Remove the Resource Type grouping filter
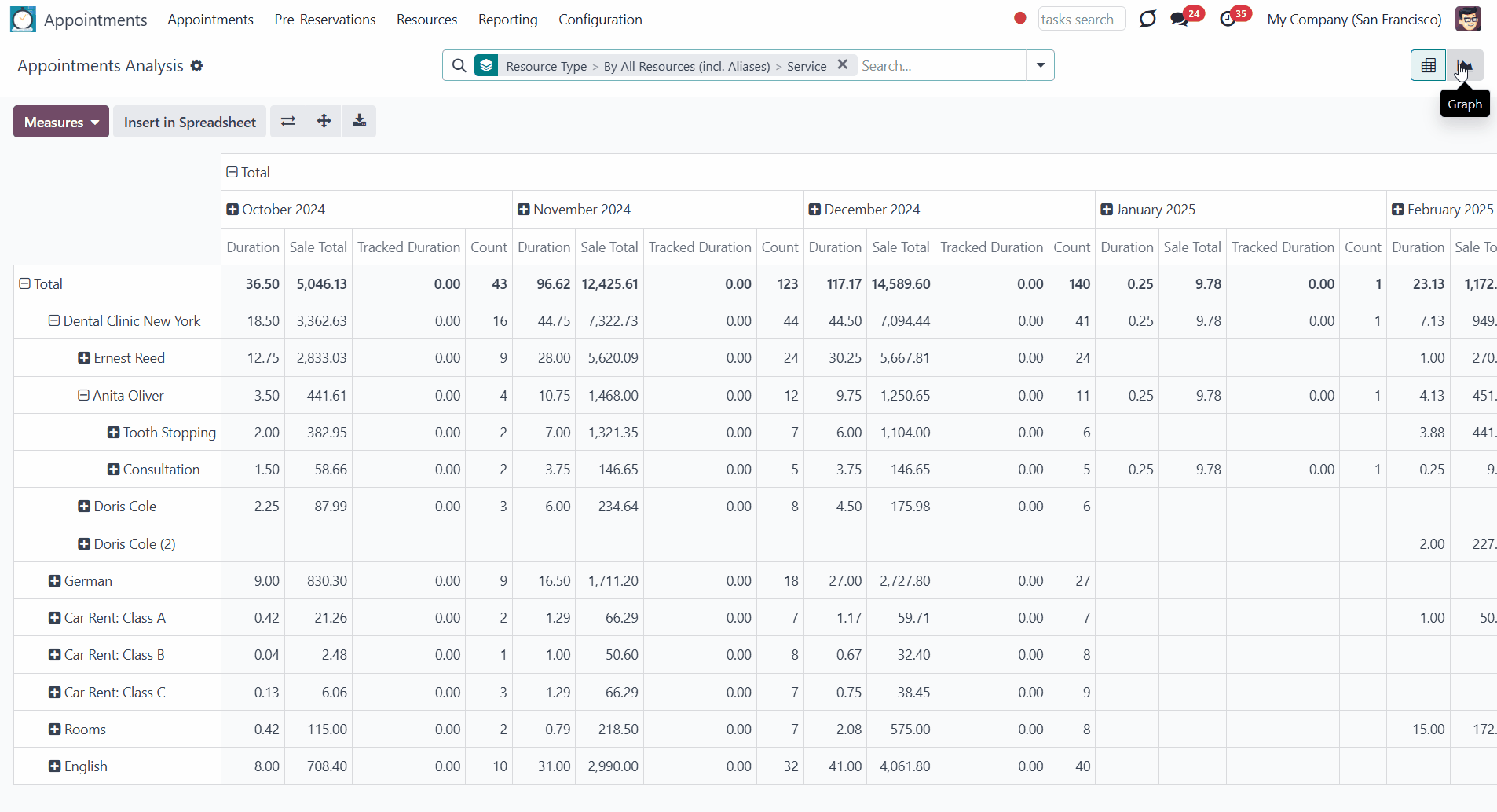The width and height of the screenshot is (1497, 812). (842, 65)
